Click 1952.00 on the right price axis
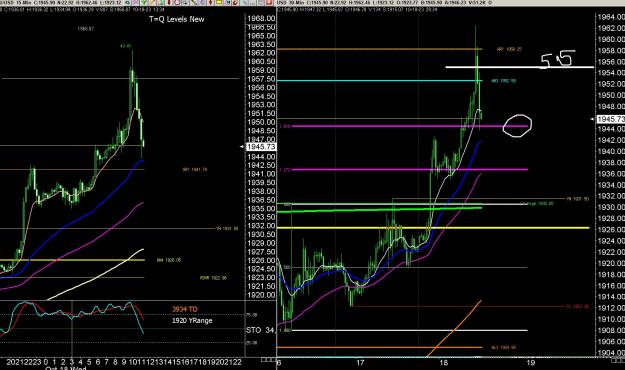Image resolution: width=625 pixels, height=370 pixels. click(x=611, y=84)
